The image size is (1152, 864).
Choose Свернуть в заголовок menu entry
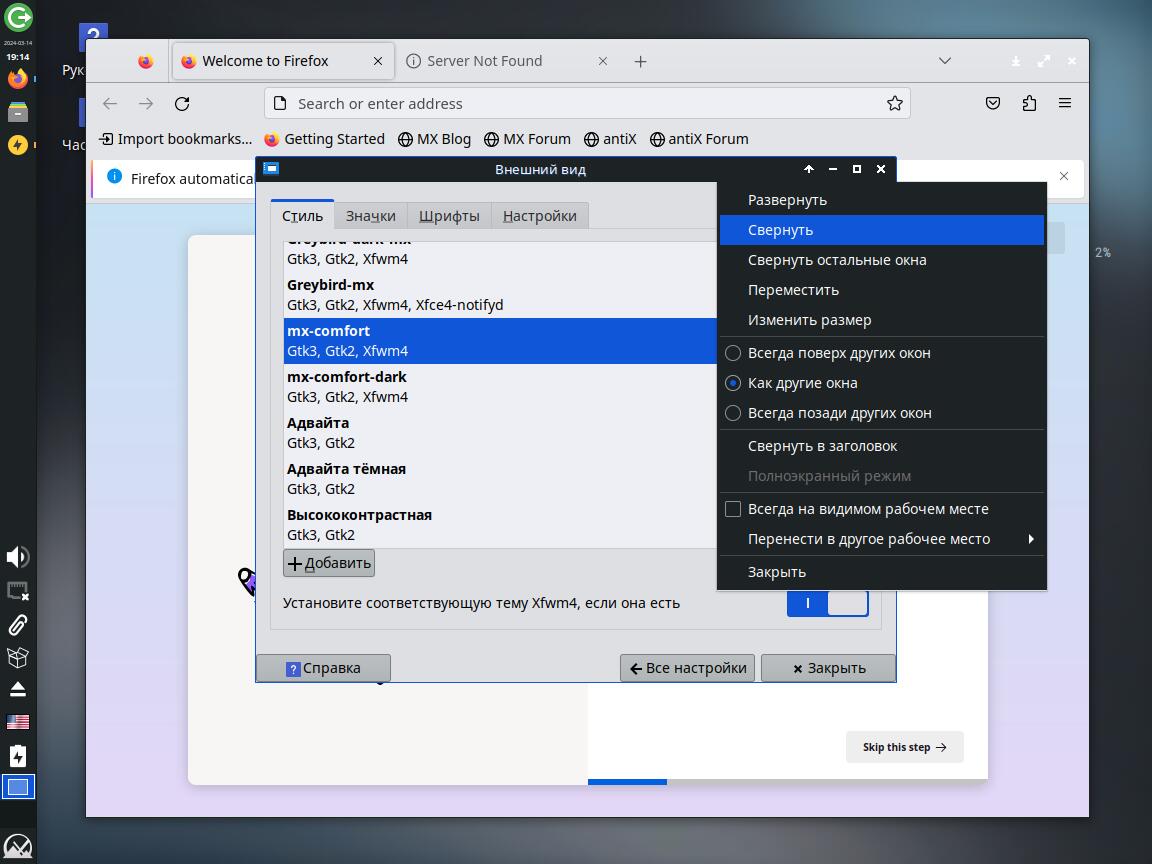tap(882, 446)
